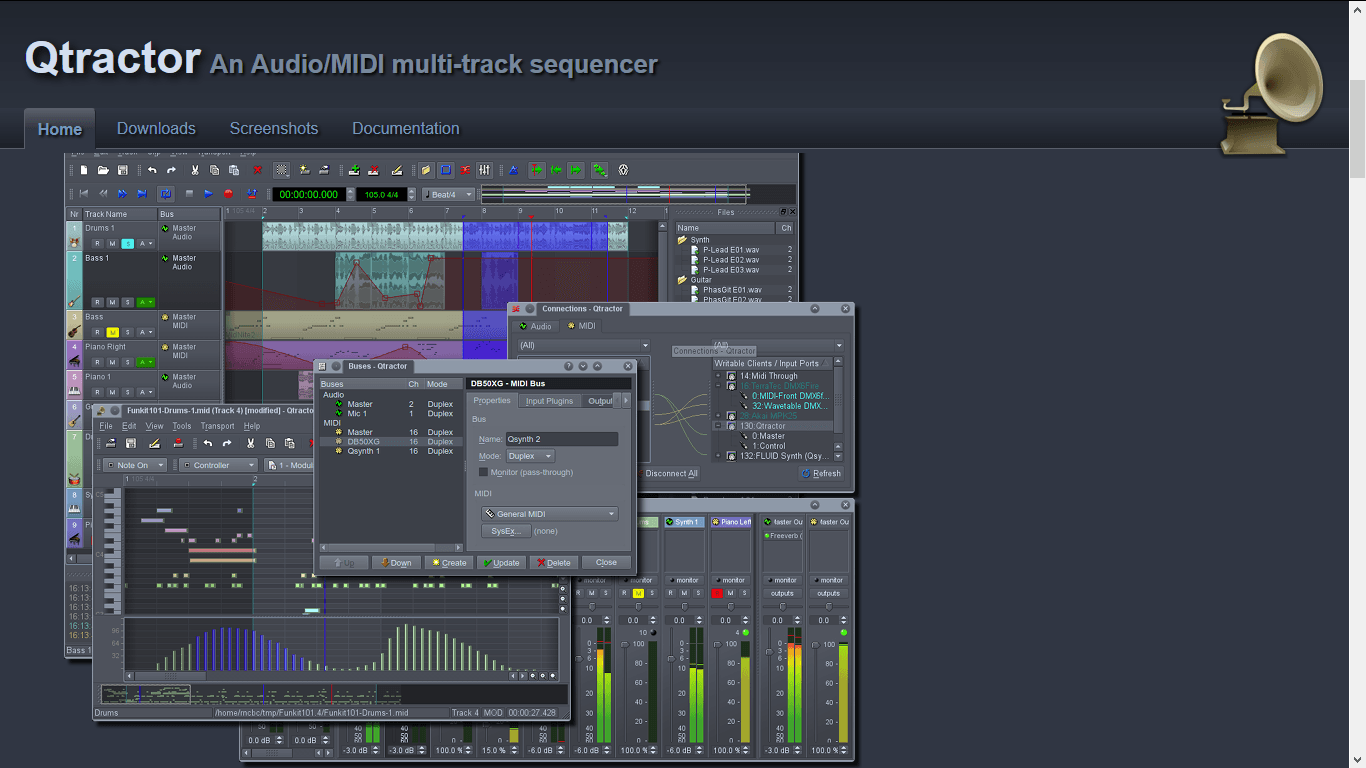The width and height of the screenshot is (1366, 768).
Task: Open the Beat/4 snap dropdown
Action: [448, 194]
